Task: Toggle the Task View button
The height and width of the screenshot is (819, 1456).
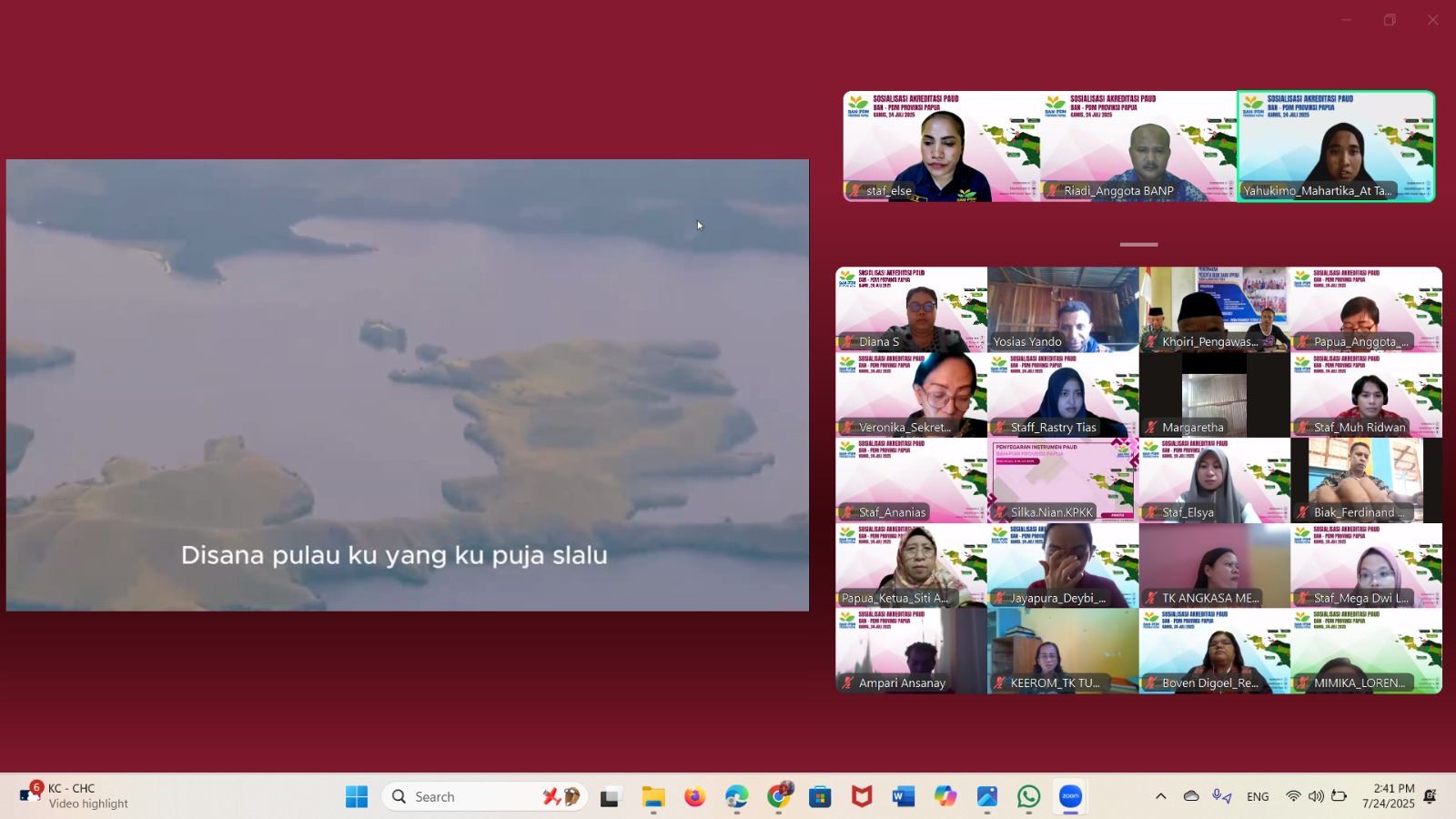Action: 610,797
